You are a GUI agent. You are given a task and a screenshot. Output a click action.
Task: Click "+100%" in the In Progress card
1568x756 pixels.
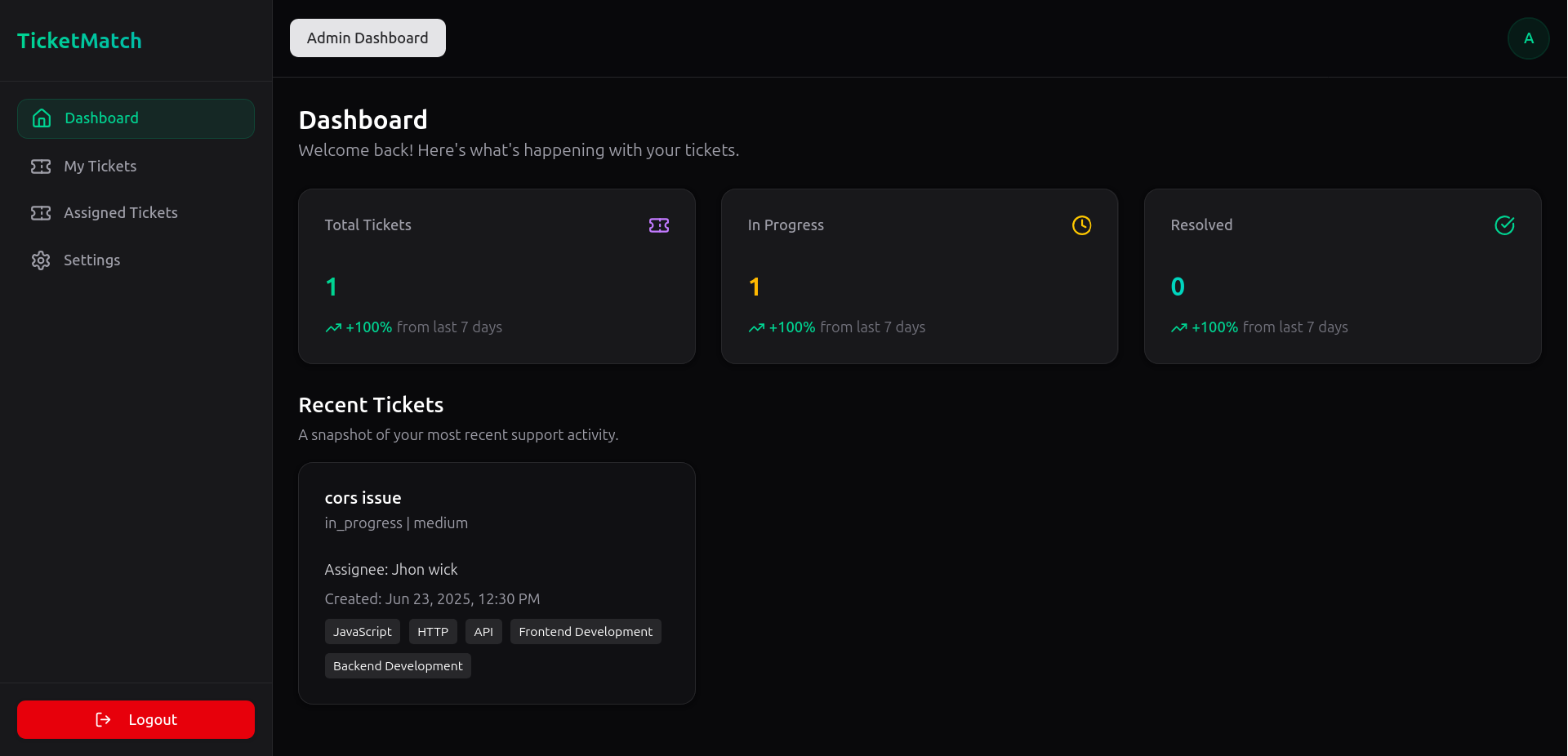pos(792,327)
